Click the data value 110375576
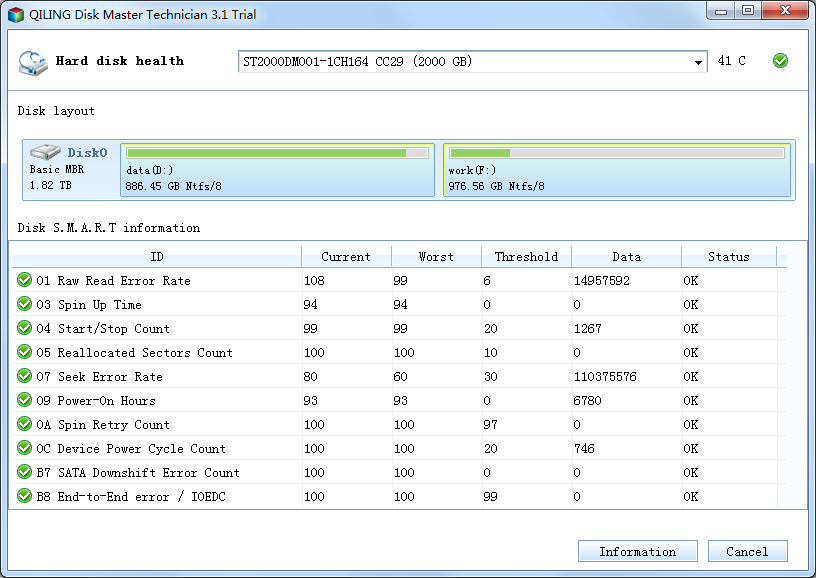 coord(605,377)
